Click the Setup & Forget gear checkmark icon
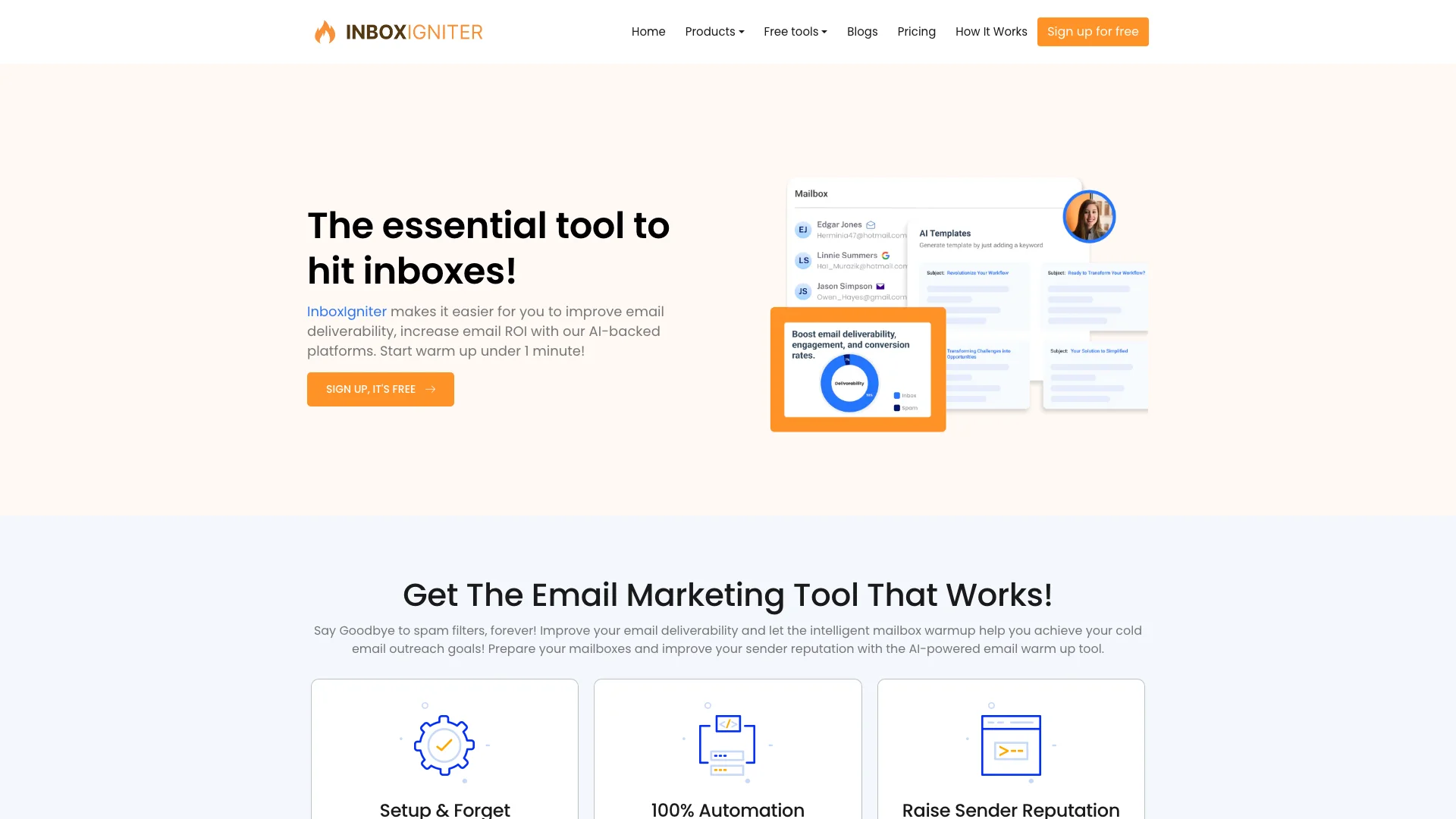 pyautogui.click(x=444, y=744)
